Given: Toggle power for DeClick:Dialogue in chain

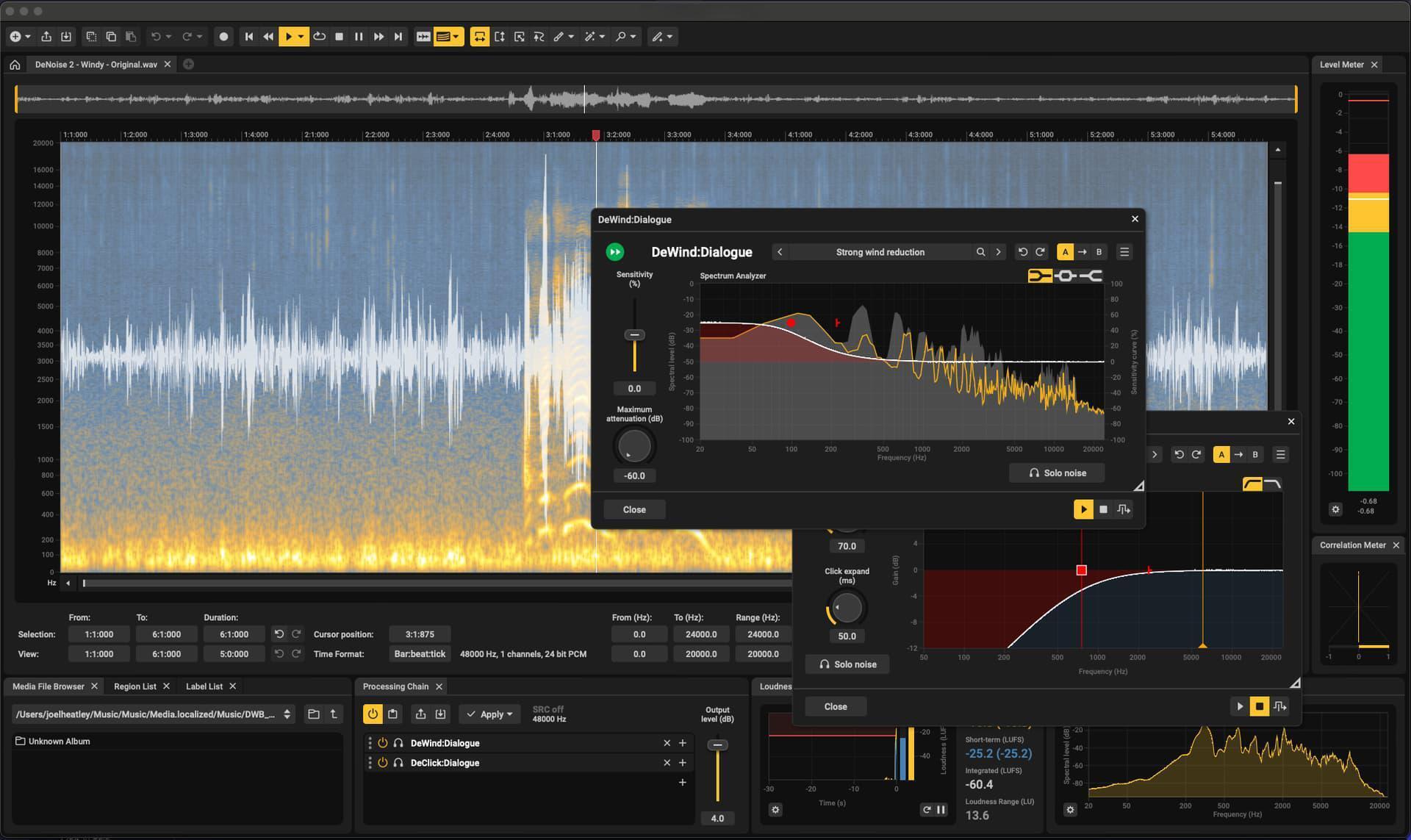Looking at the screenshot, I should pyautogui.click(x=383, y=763).
